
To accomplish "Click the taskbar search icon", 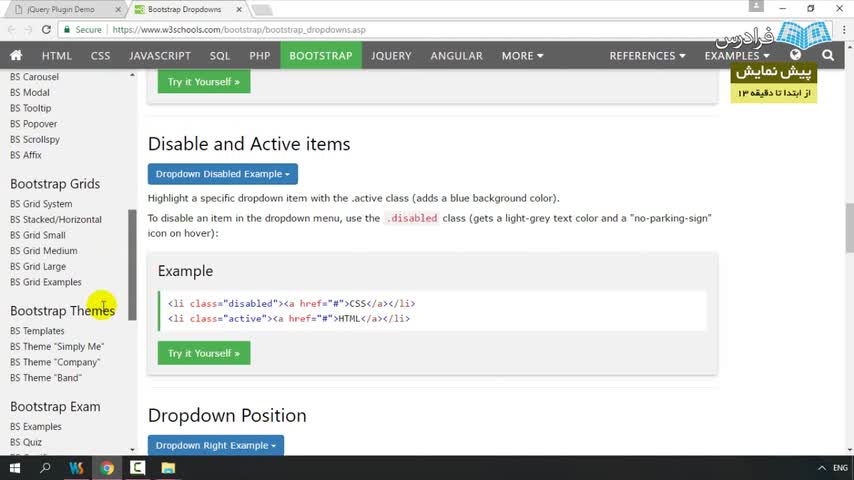I will pos(46,467).
